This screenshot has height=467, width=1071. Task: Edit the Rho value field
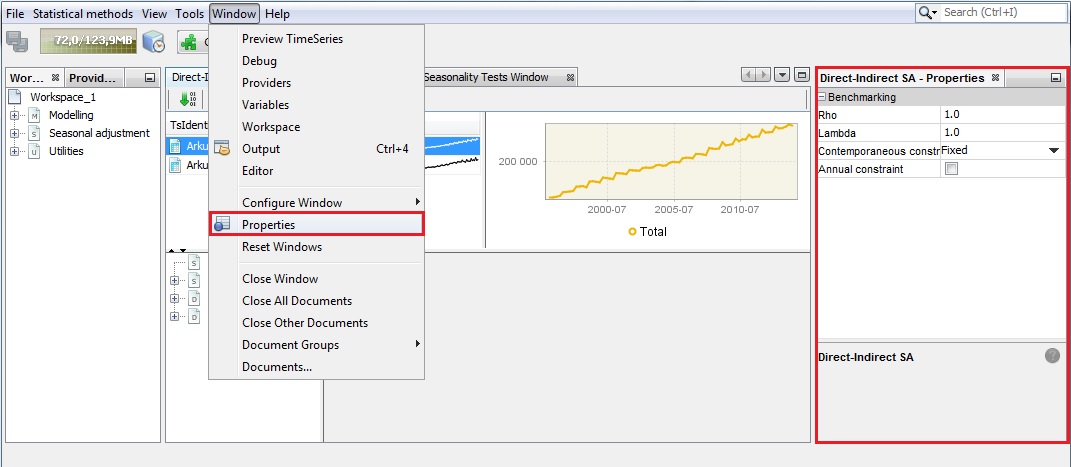pos(1000,115)
